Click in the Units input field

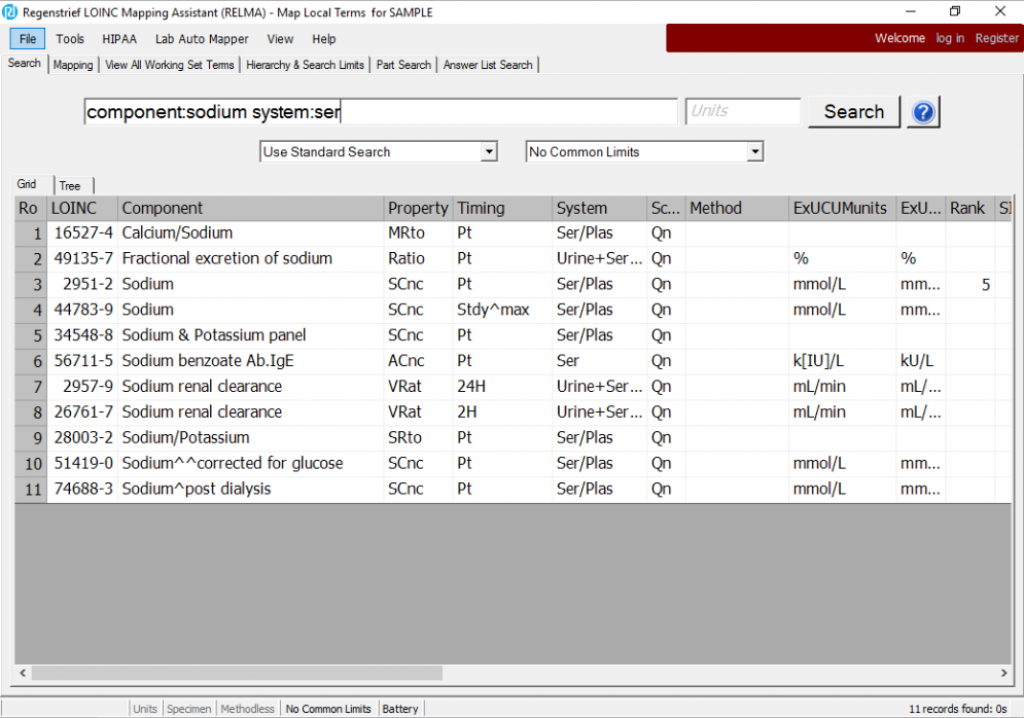tap(743, 112)
